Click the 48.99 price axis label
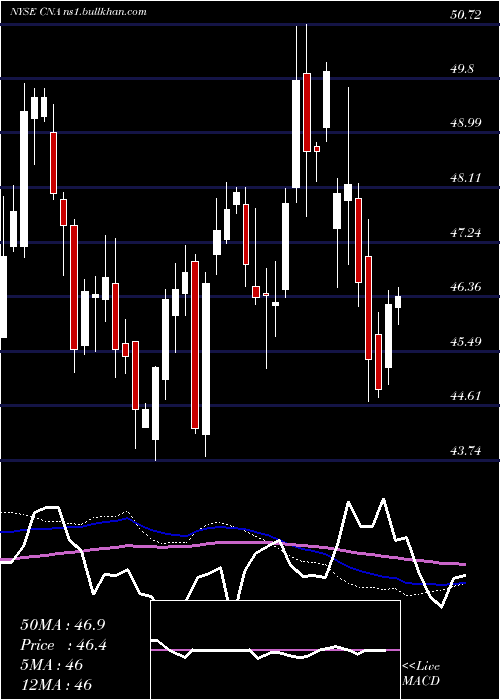Screen dimensions: 500x700 466,123
